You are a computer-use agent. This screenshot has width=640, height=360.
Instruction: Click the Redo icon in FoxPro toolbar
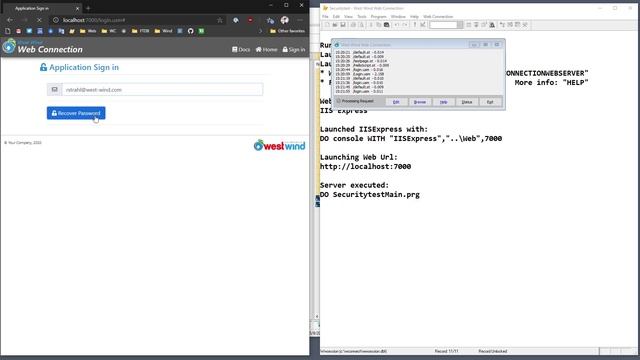click(x=404, y=25)
